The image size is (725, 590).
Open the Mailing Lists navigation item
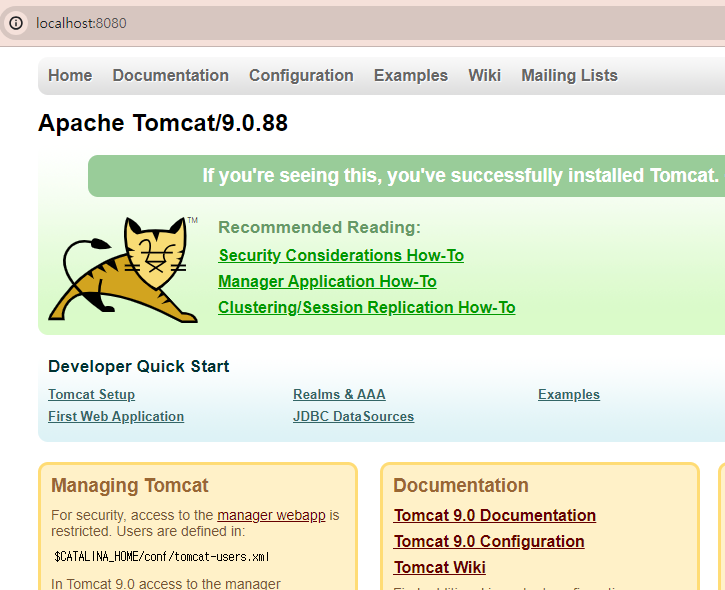(x=570, y=75)
